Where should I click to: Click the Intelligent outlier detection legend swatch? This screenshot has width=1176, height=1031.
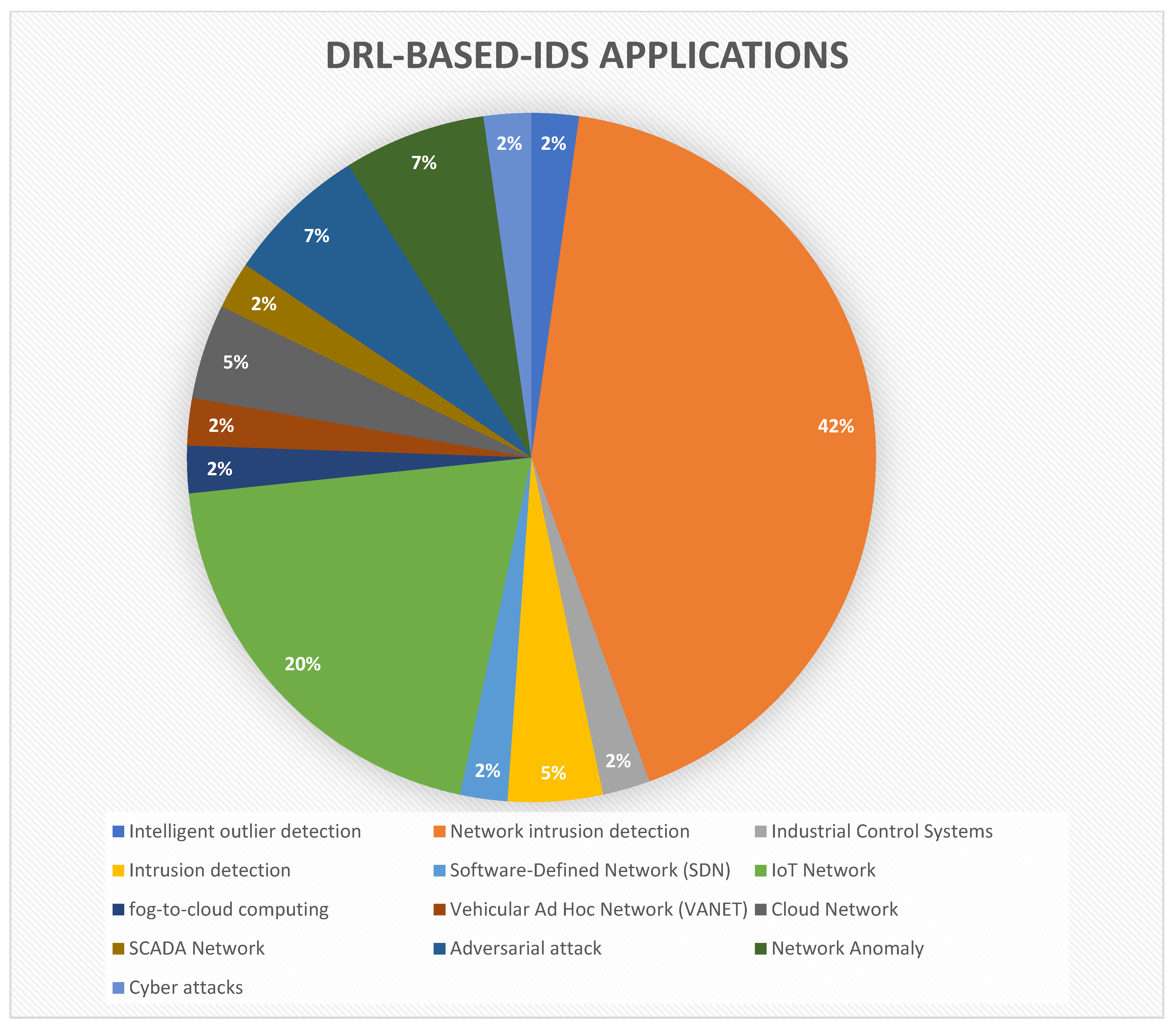tap(118, 831)
